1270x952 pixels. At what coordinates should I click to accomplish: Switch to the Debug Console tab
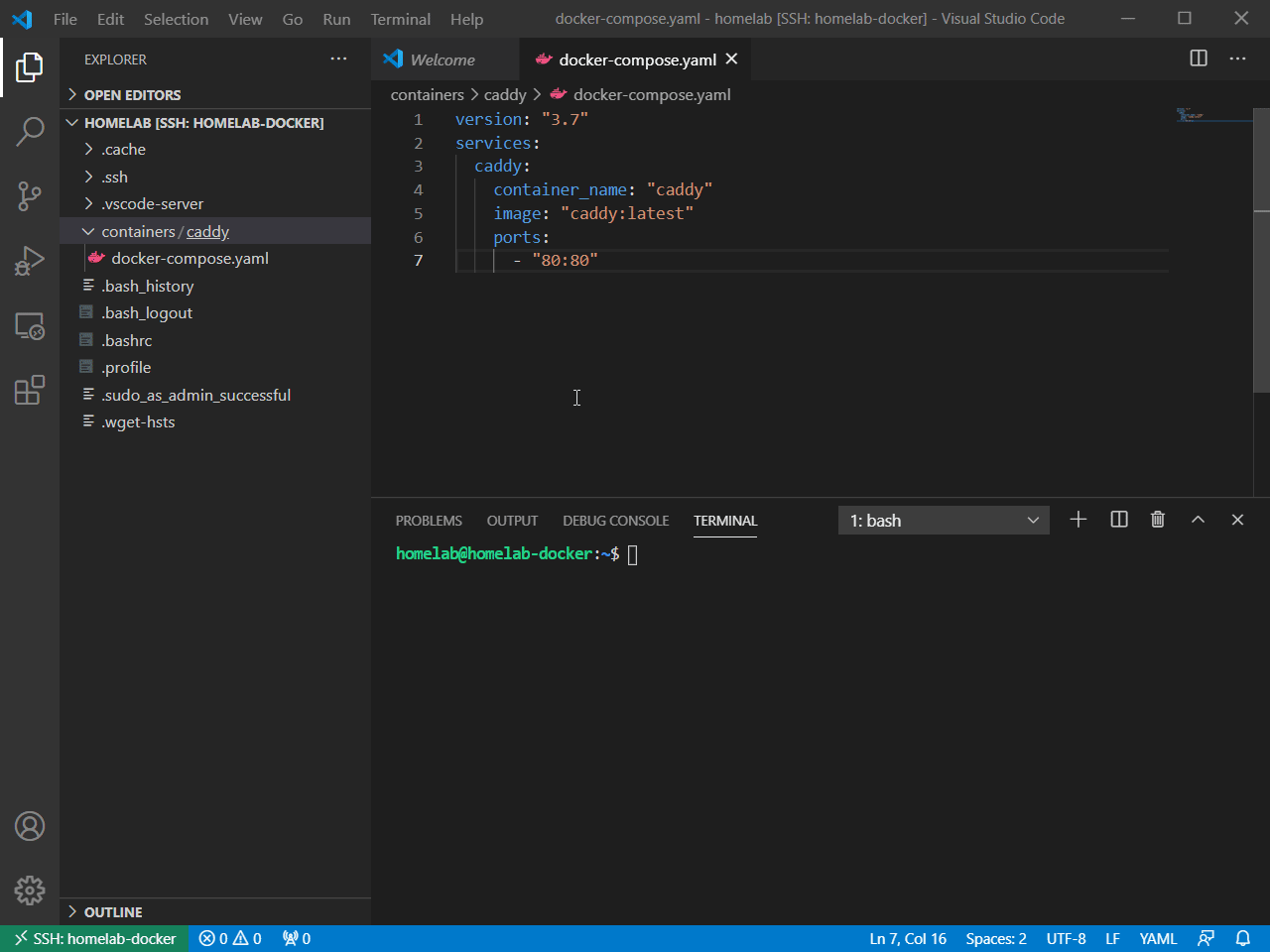click(616, 521)
